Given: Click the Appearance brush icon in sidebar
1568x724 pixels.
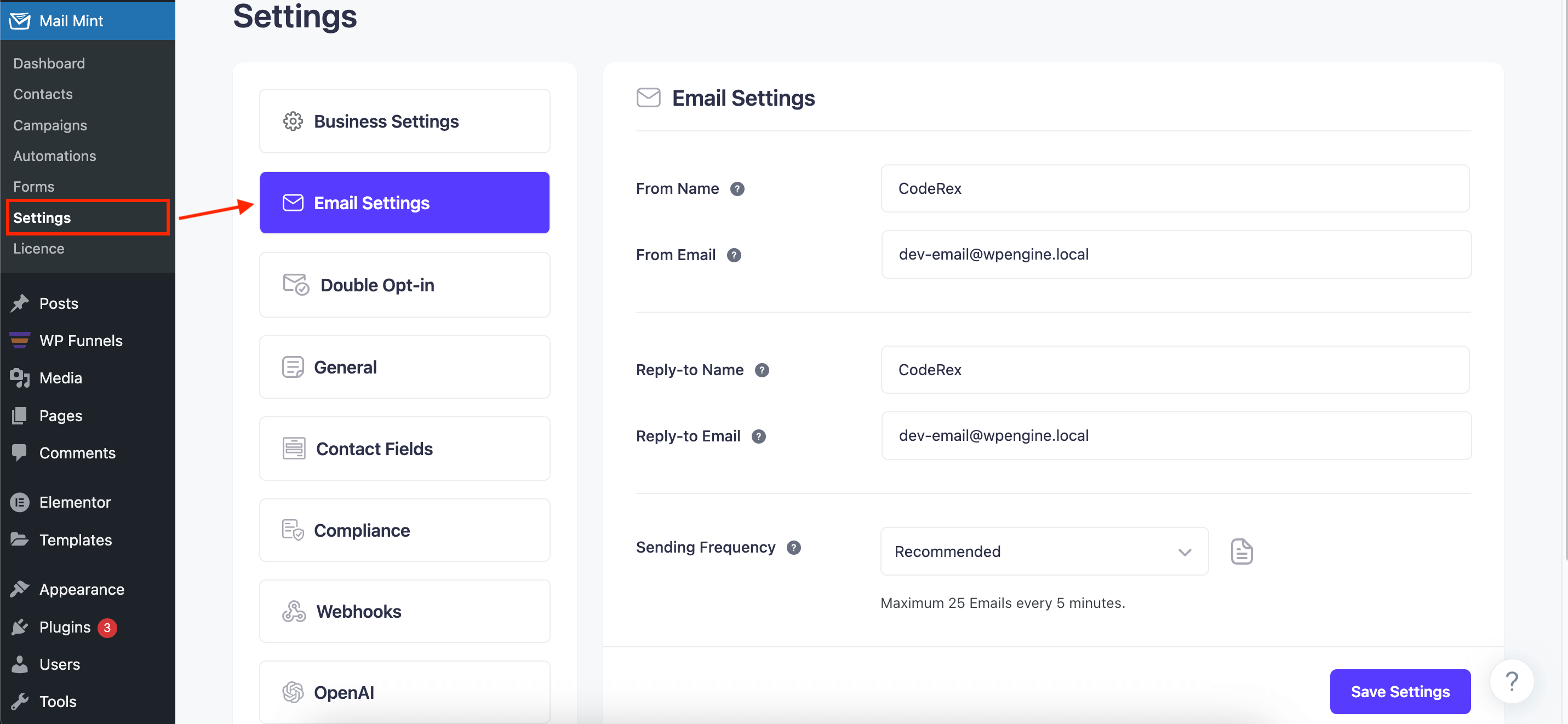Looking at the screenshot, I should [20, 589].
